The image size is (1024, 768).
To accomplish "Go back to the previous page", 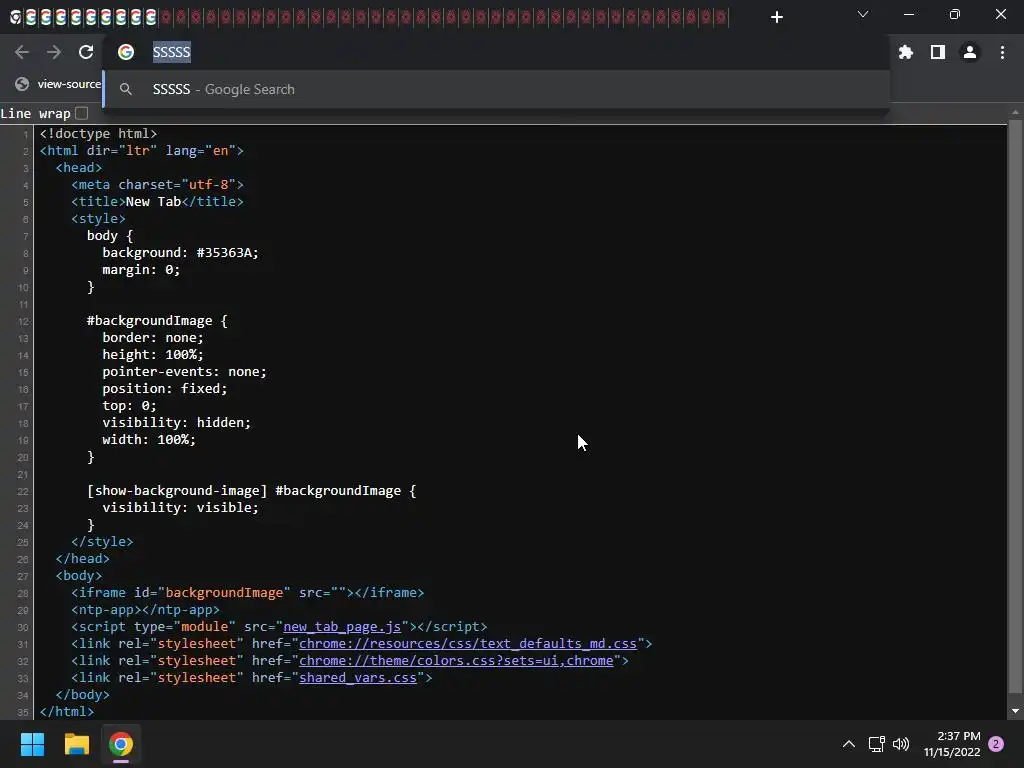I will pos(22,52).
